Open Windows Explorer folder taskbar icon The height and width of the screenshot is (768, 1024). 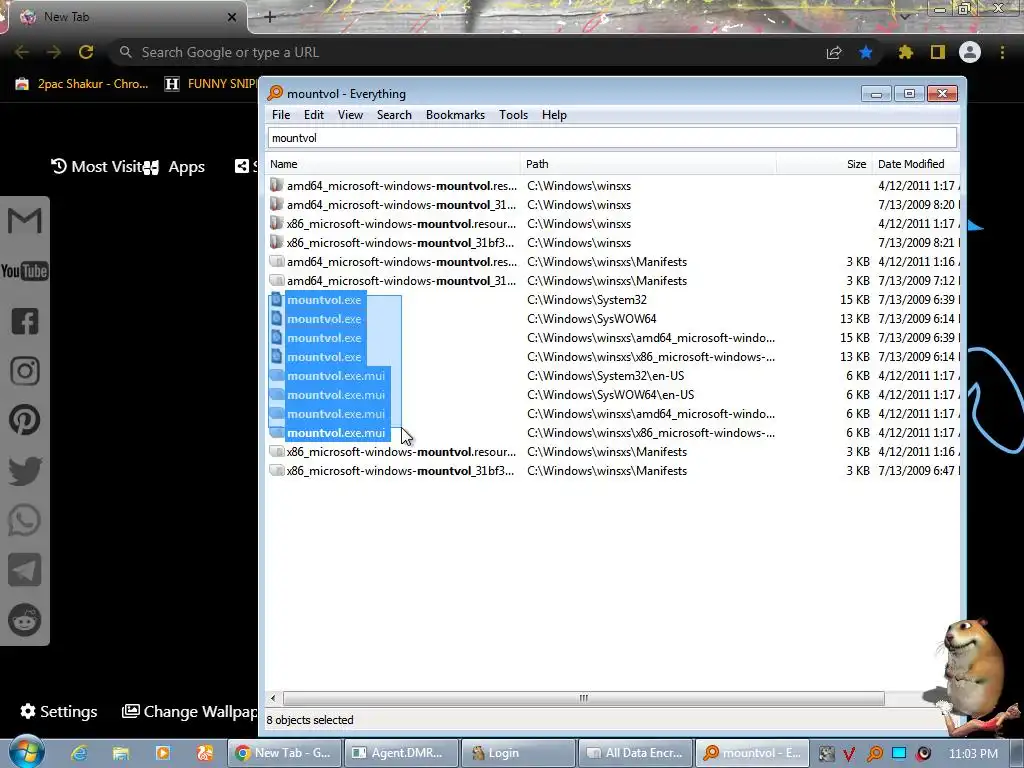(121, 753)
